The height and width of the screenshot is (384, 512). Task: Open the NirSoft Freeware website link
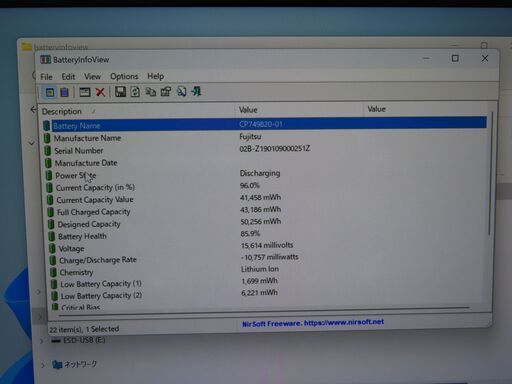tap(313, 323)
